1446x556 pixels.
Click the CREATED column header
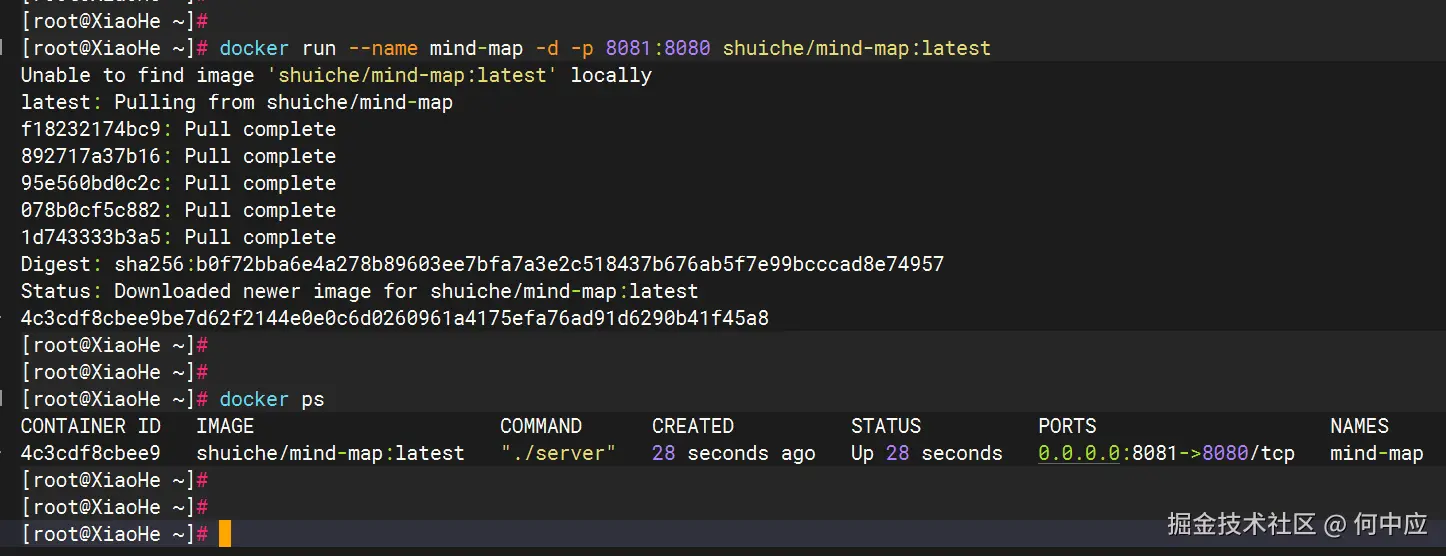[x=693, y=426]
